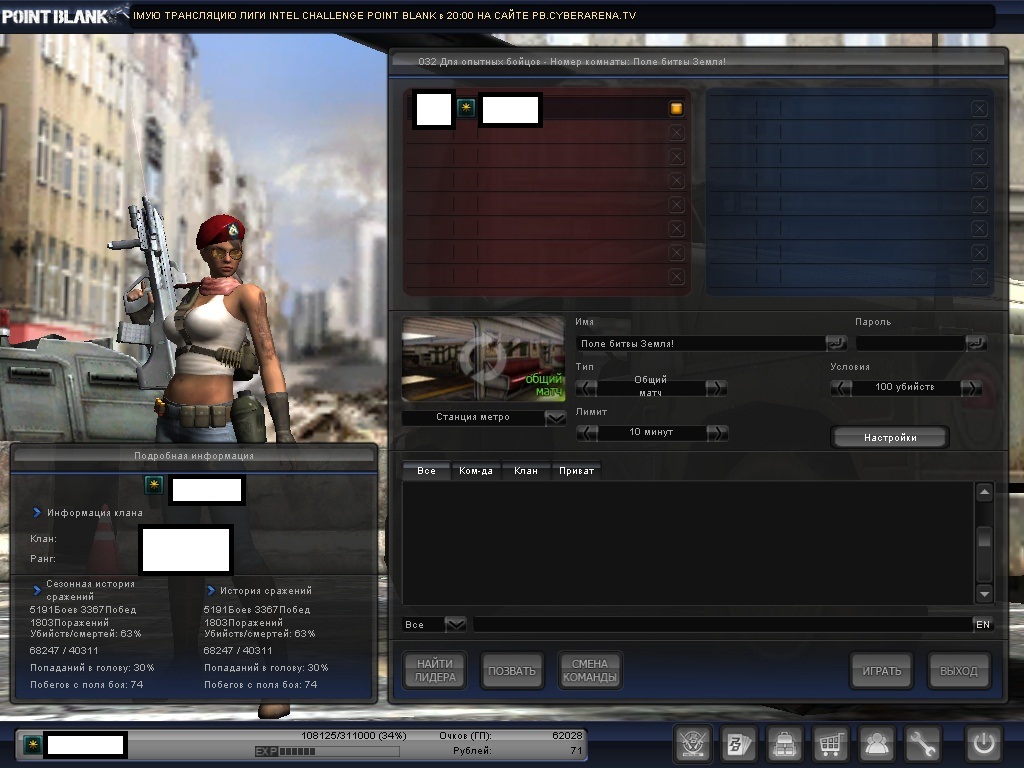Open settings with the wrench icon

tap(923, 744)
